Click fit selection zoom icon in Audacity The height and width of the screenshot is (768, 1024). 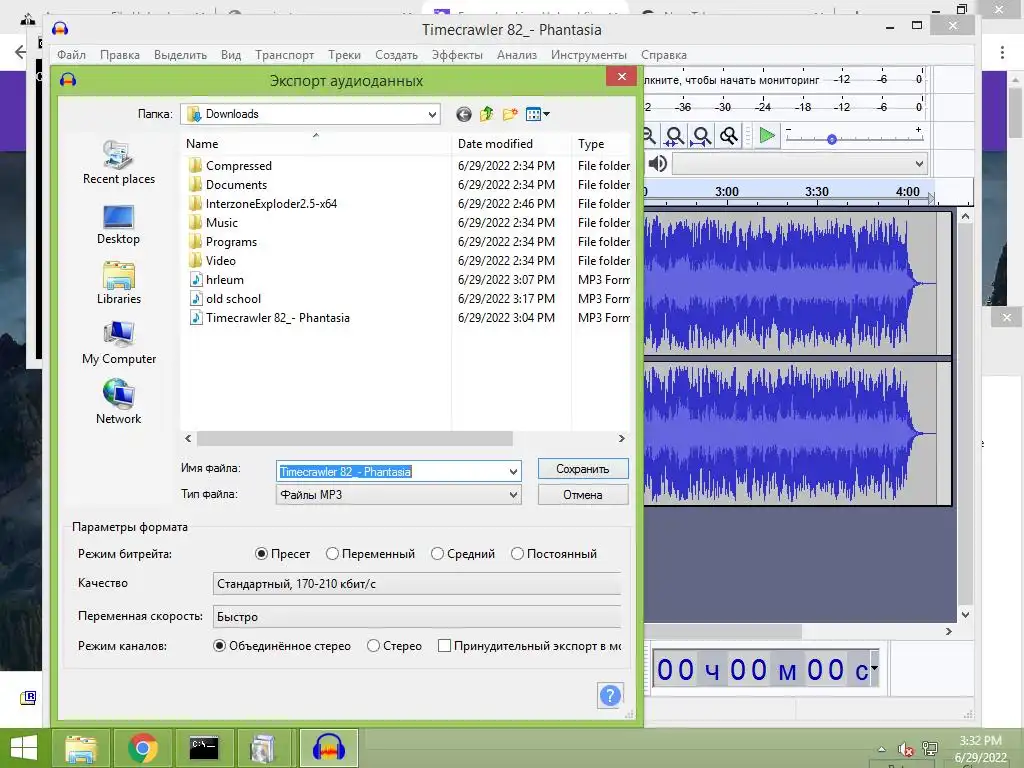pyautogui.click(x=675, y=136)
